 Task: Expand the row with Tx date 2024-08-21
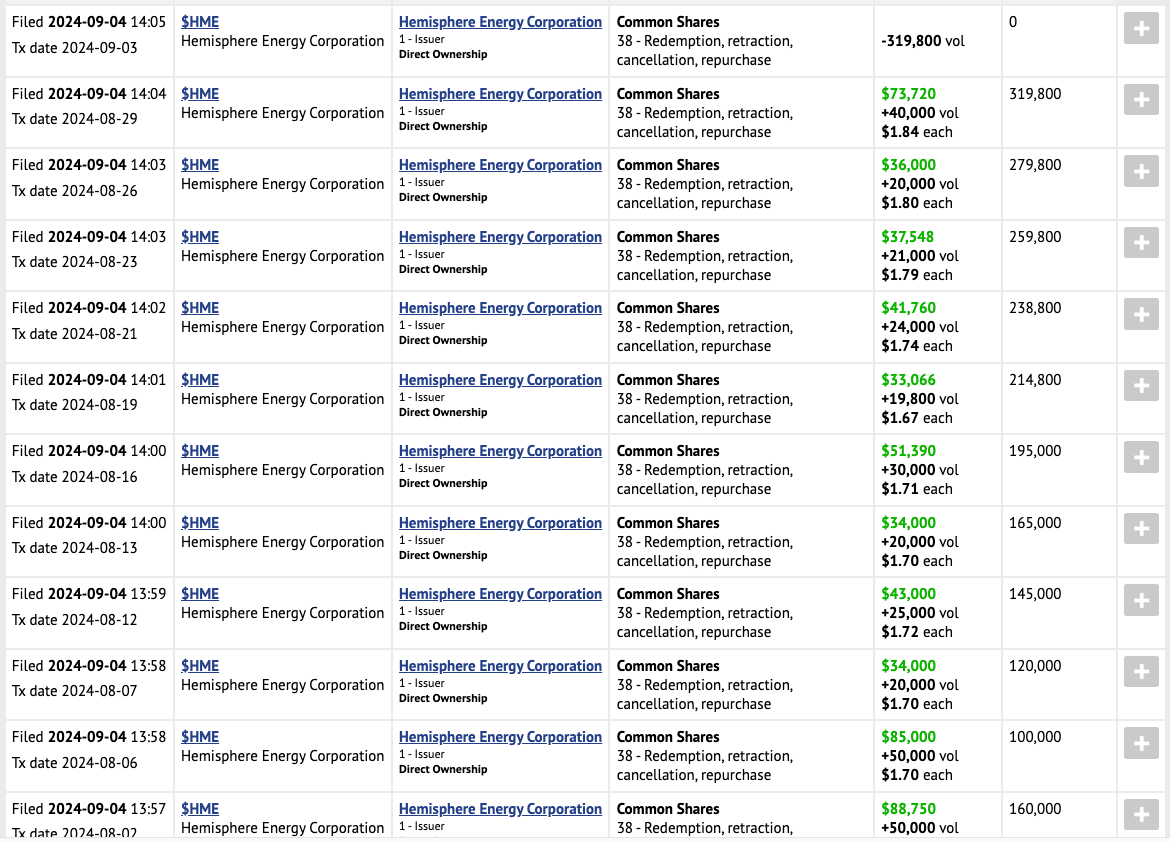point(1141,314)
